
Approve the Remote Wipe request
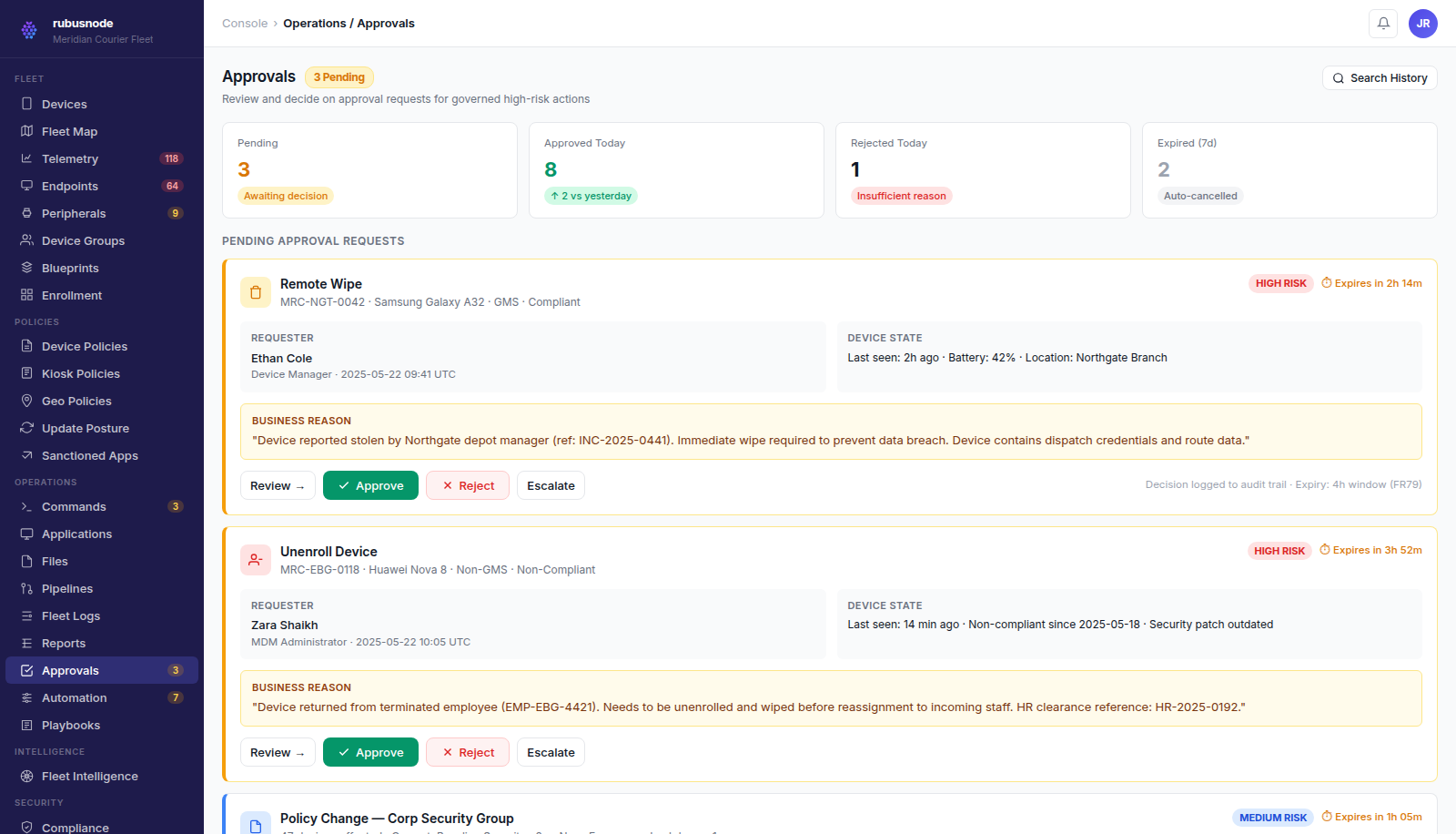[x=370, y=485]
